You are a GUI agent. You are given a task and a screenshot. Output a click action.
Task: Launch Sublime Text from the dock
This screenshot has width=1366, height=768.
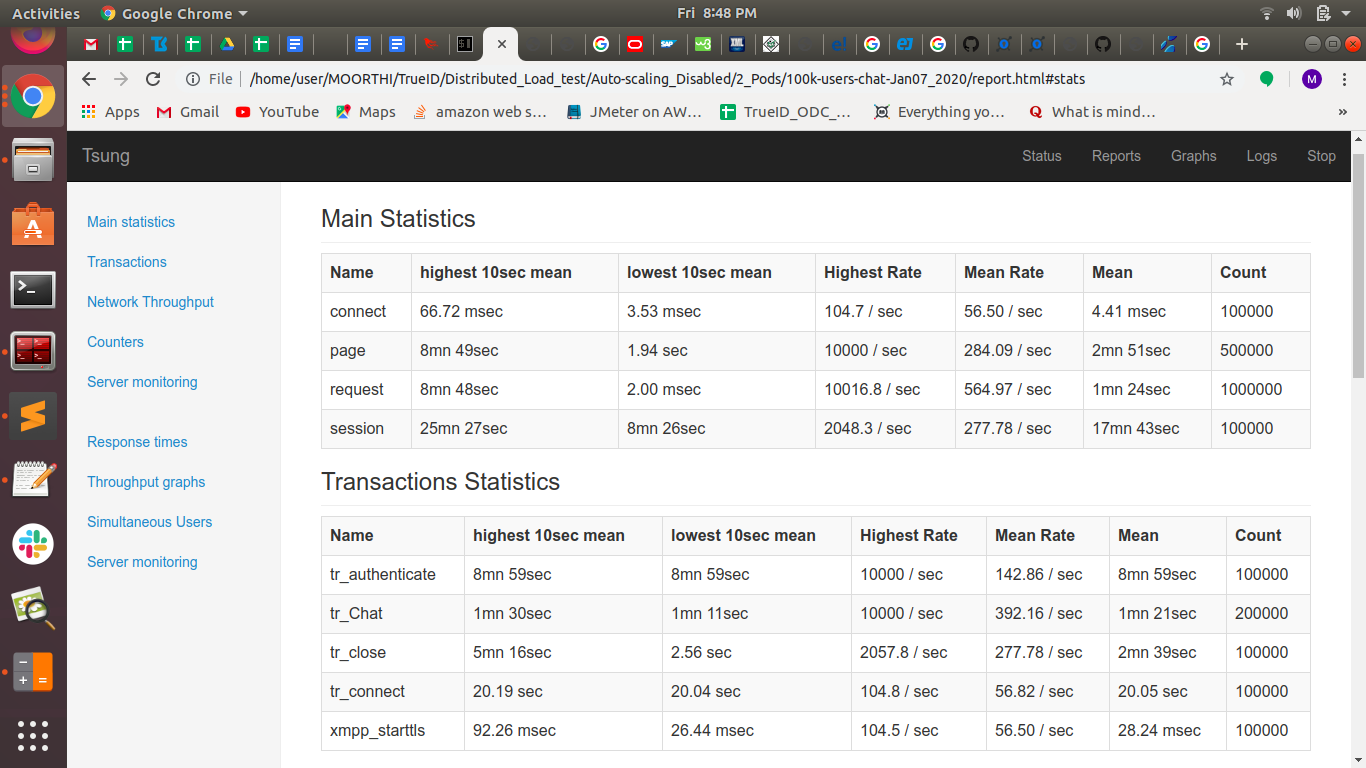click(x=33, y=415)
